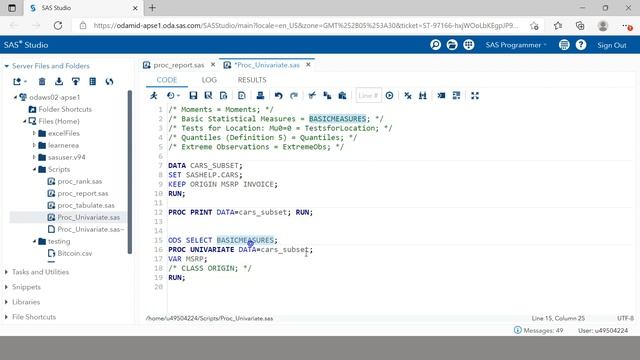This screenshot has width=640, height=360.
Task: Close the proc_report.sas tab
Action: [x=213, y=65]
